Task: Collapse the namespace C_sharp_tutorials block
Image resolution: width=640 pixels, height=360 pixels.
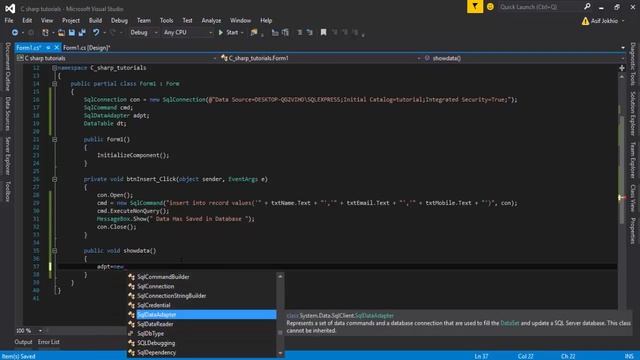Action: [54, 68]
